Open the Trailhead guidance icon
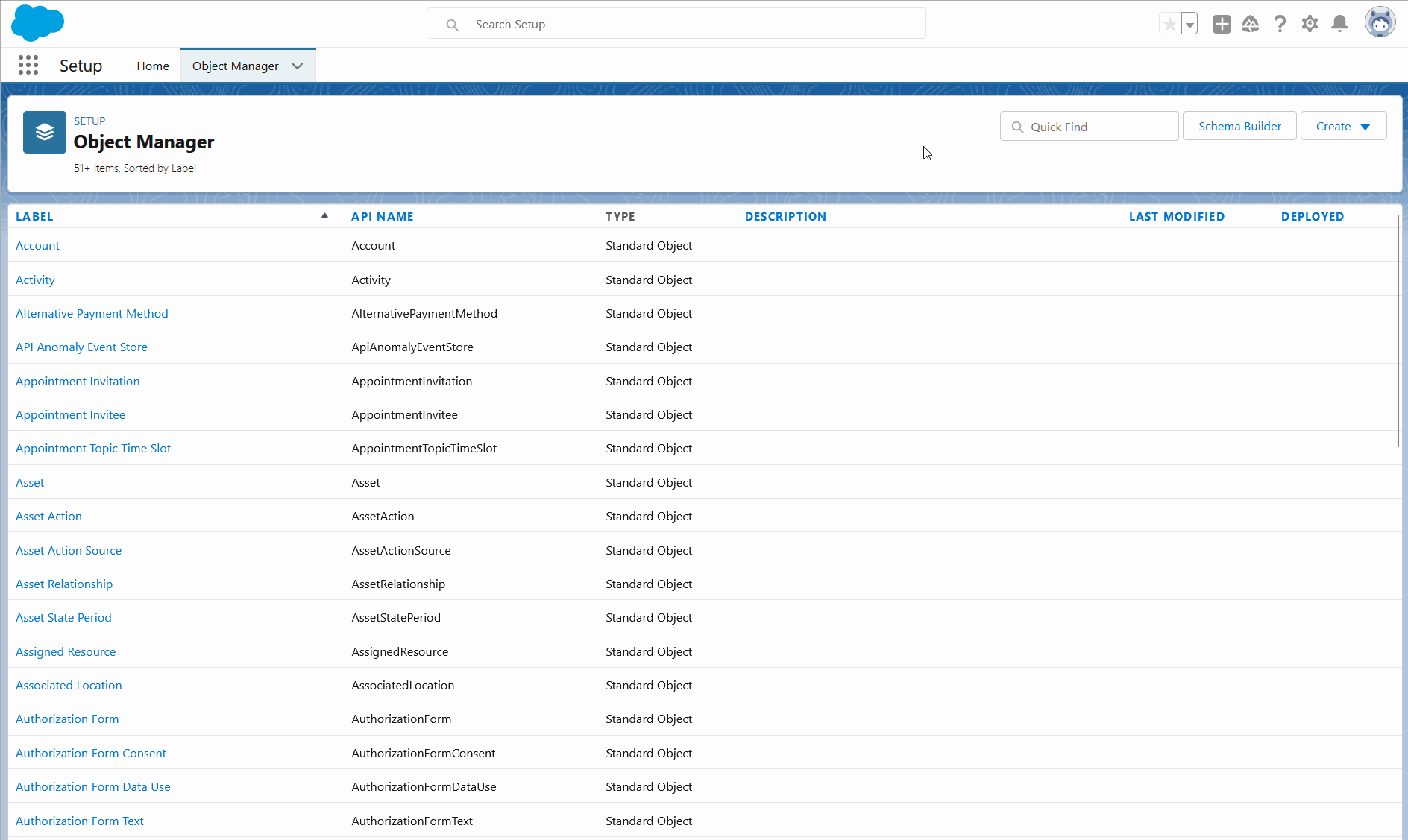This screenshot has width=1408, height=840. [1251, 24]
